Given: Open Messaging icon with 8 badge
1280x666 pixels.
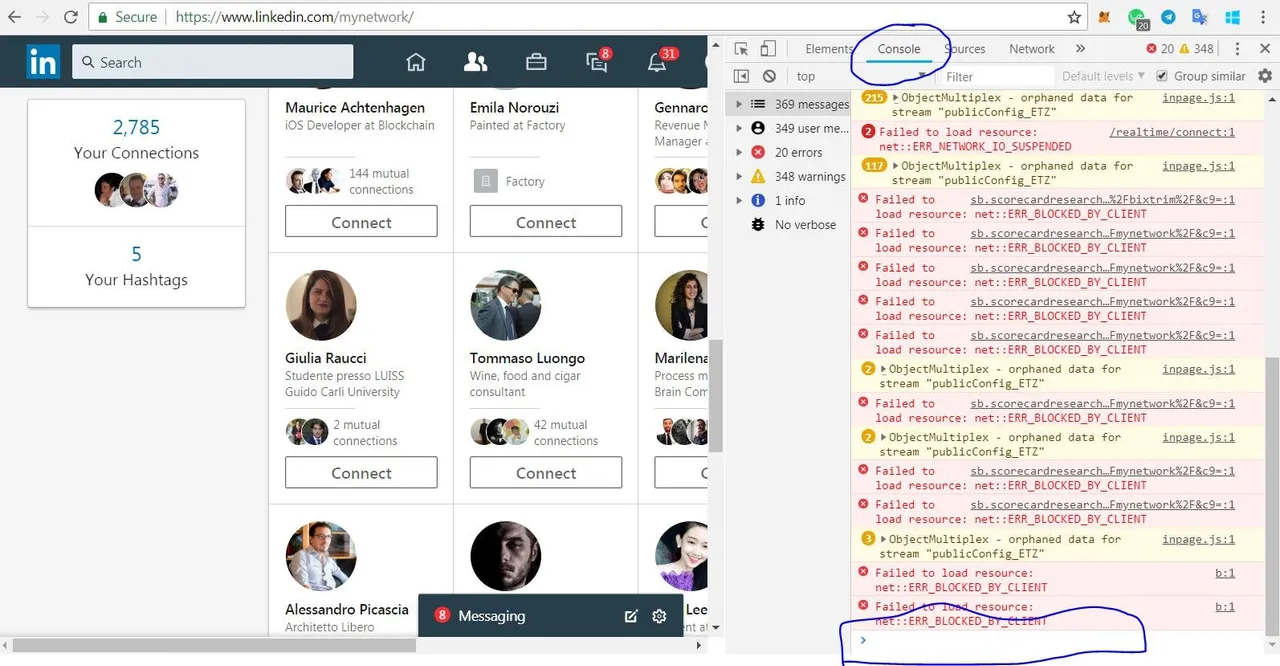Looking at the screenshot, I should [598, 61].
